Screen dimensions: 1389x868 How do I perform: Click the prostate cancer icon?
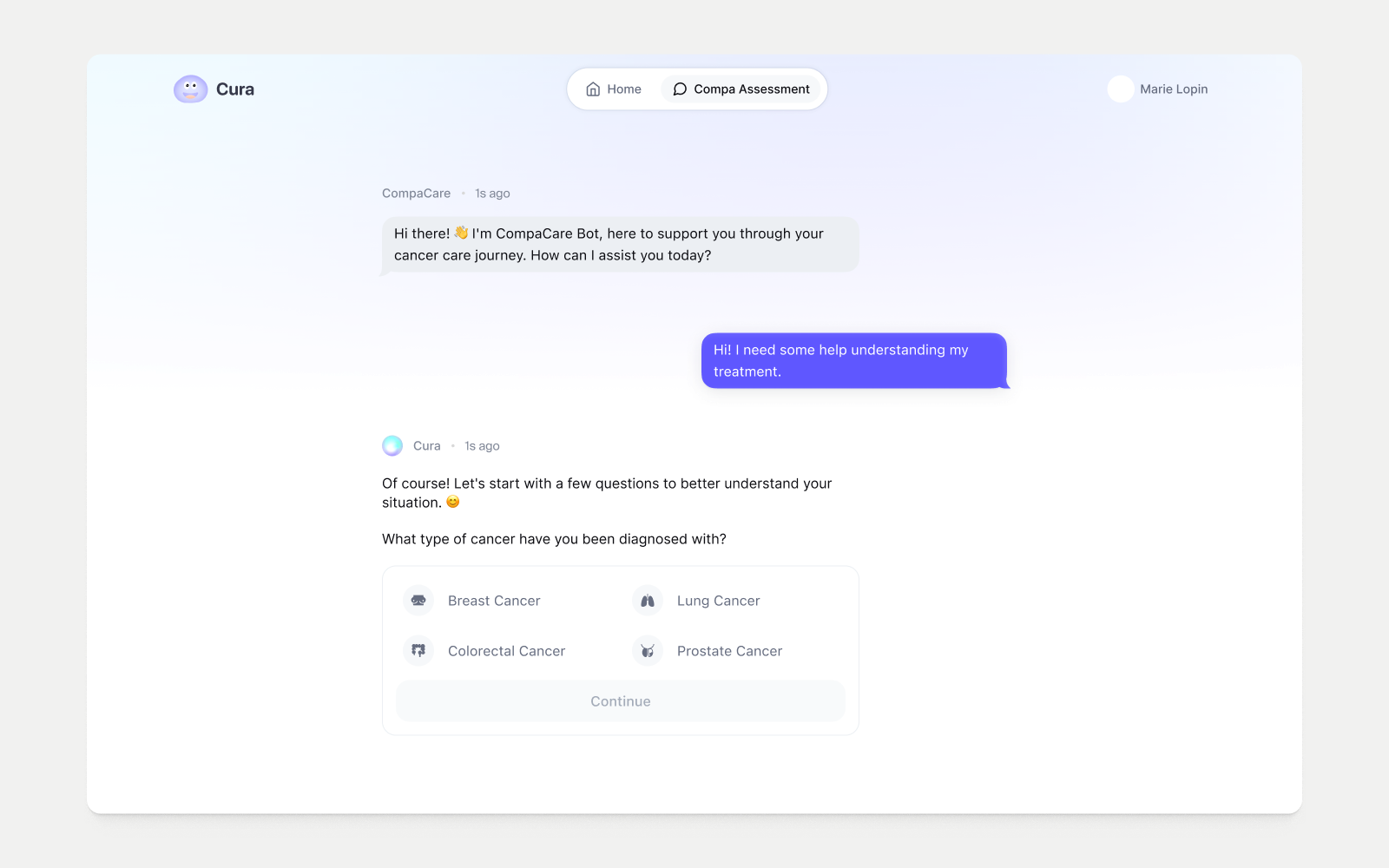tap(648, 651)
